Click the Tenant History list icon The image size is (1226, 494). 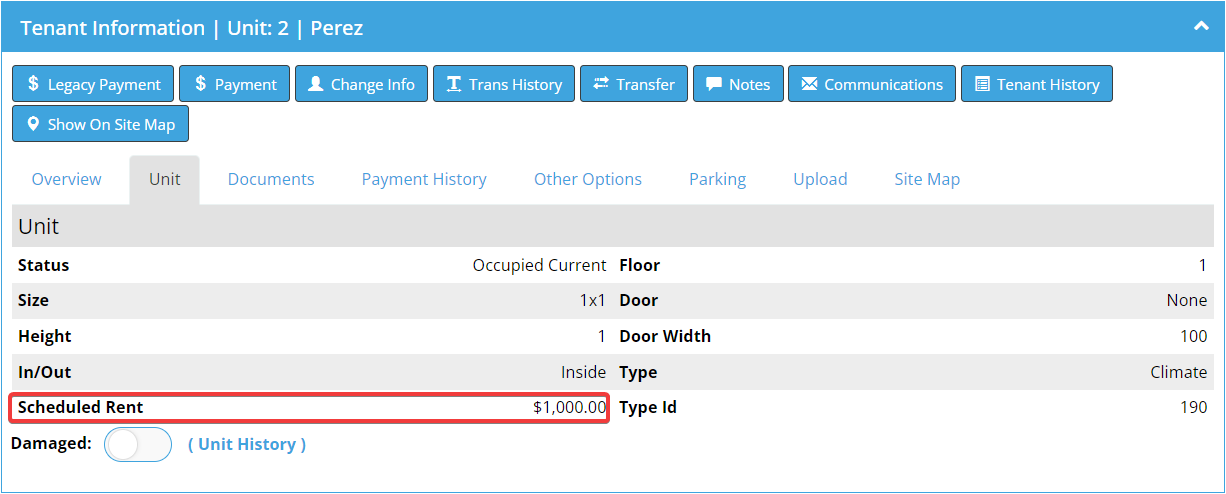point(982,84)
